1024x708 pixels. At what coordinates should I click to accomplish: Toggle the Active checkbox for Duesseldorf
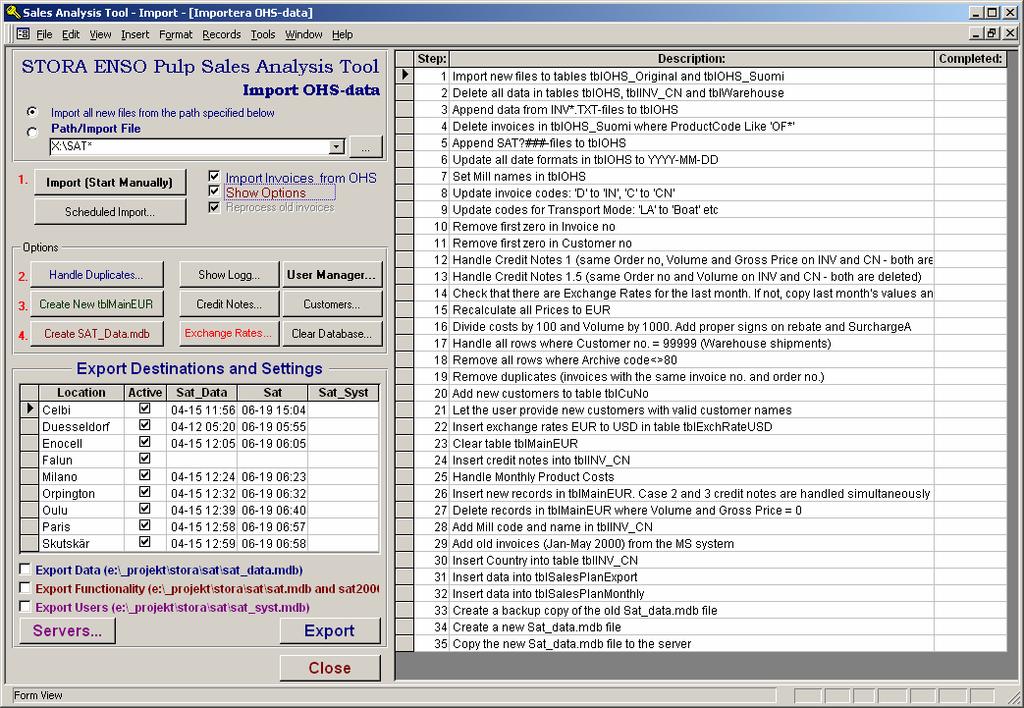pos(144,425)
